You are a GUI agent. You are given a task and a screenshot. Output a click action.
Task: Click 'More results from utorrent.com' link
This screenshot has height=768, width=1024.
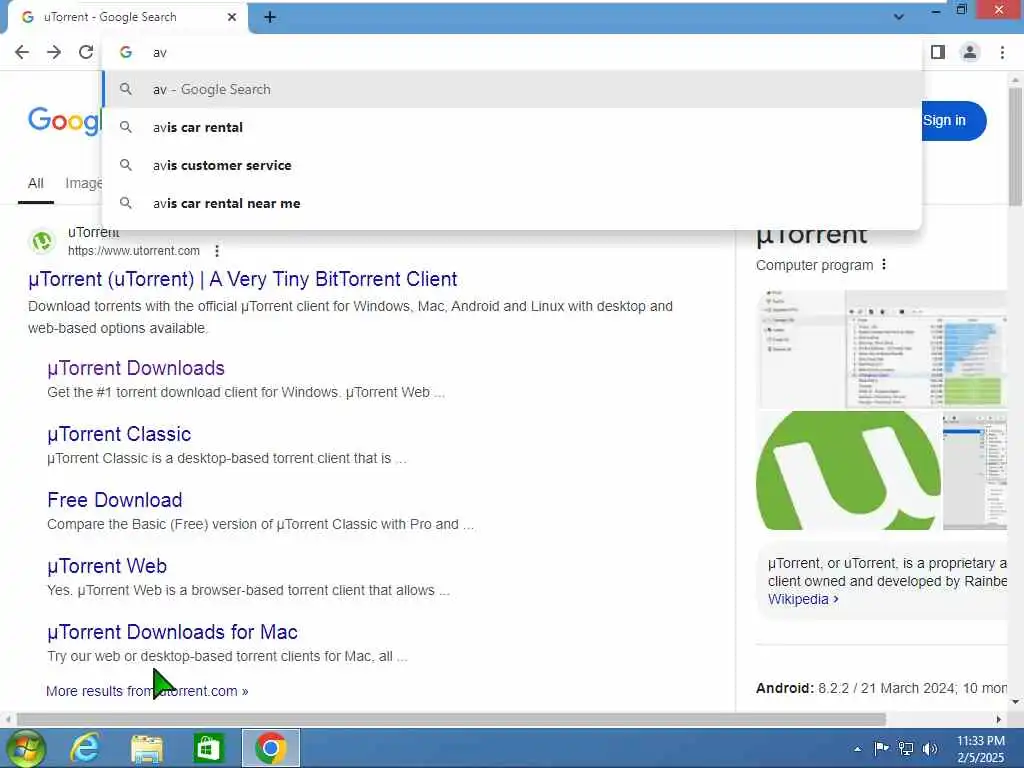[147, 691]
